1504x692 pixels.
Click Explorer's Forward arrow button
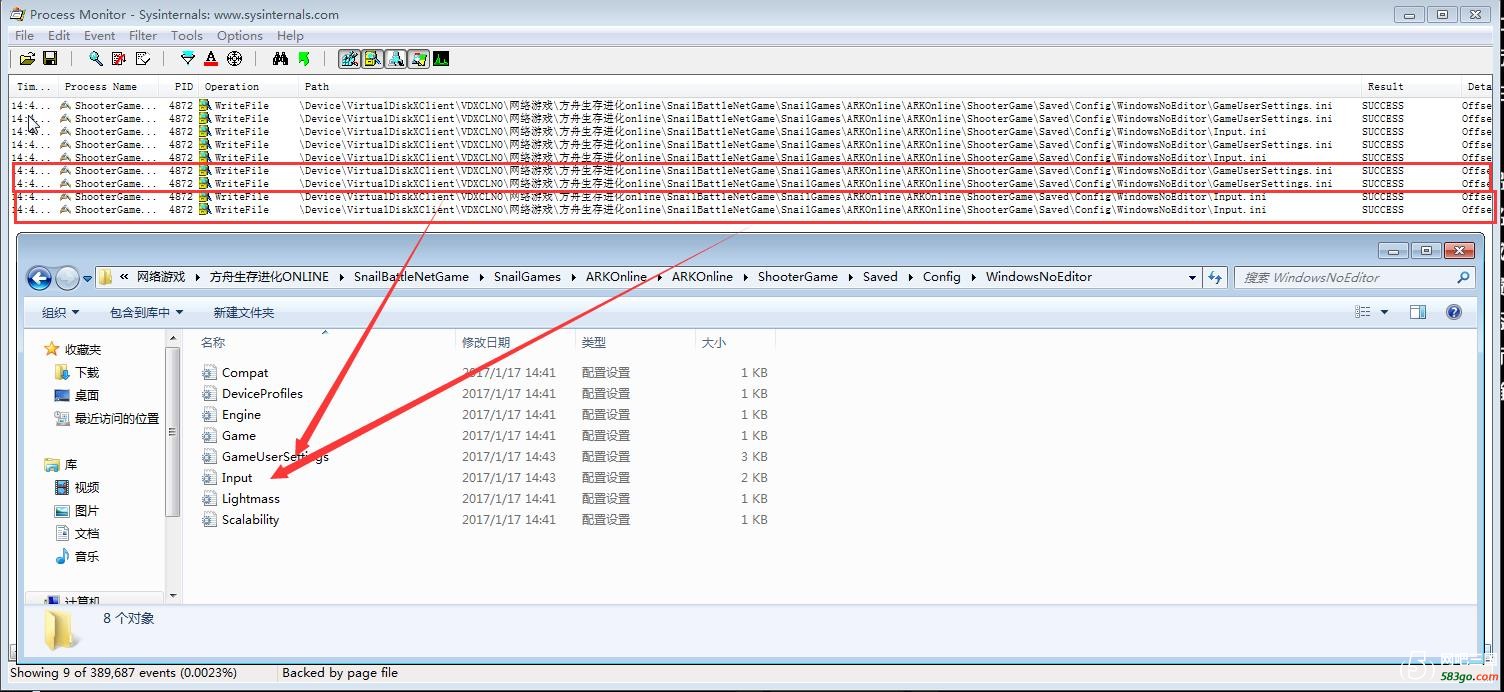pyautogui.click(x=67, y=277)
